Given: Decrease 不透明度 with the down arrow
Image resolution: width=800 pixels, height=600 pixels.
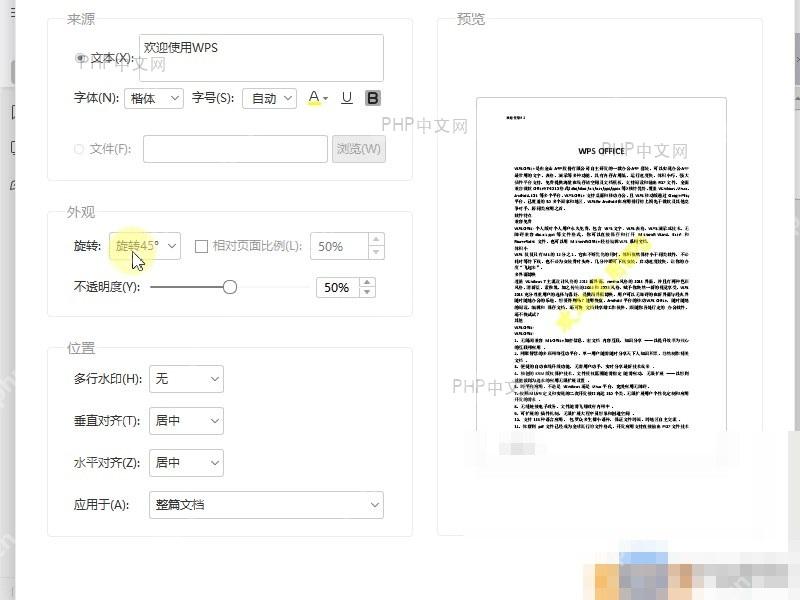Looking at the screenshot, I should [367, 293].
